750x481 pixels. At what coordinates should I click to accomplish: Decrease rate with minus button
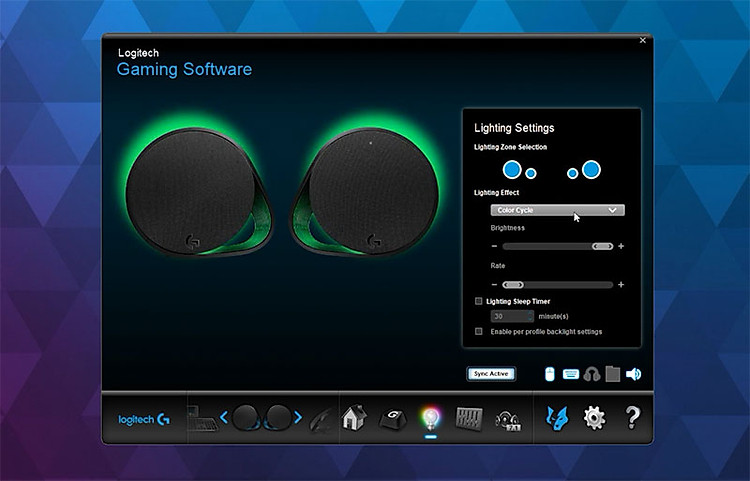tap(494, 285)
